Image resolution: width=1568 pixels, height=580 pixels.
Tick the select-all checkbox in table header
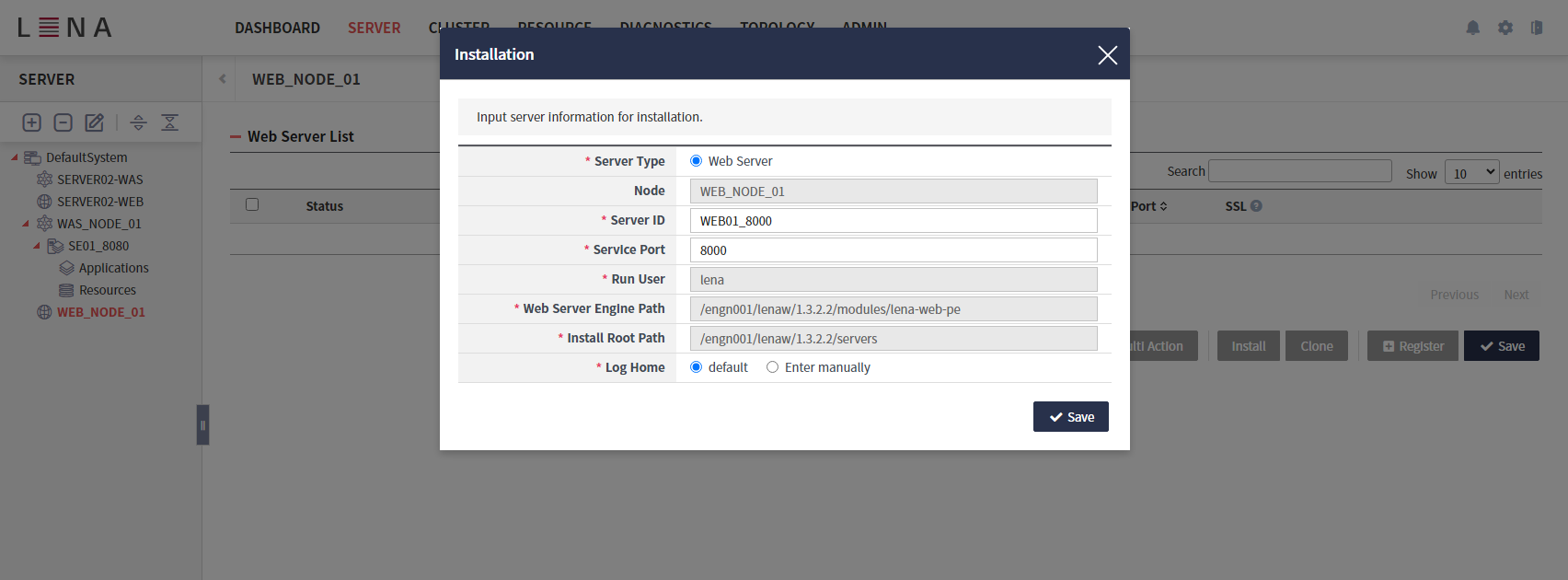[252, 204]
